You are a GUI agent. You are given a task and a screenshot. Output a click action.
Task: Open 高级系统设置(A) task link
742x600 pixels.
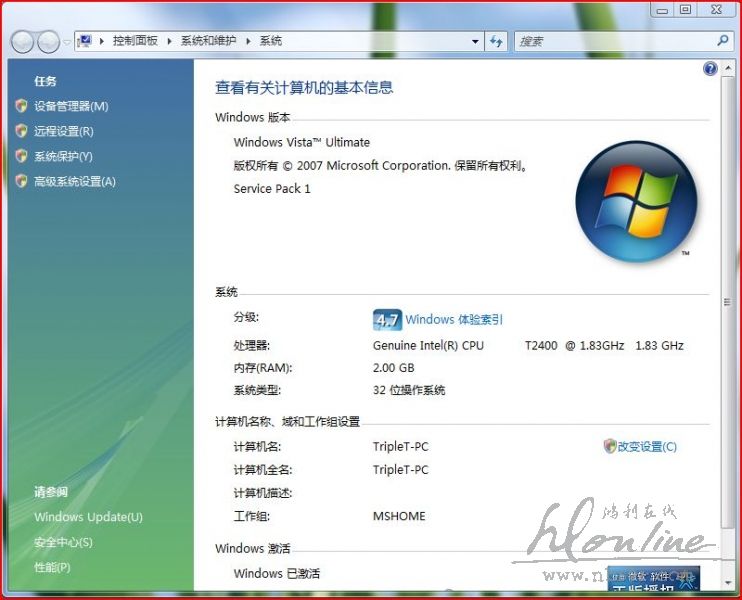pos(75,181)
